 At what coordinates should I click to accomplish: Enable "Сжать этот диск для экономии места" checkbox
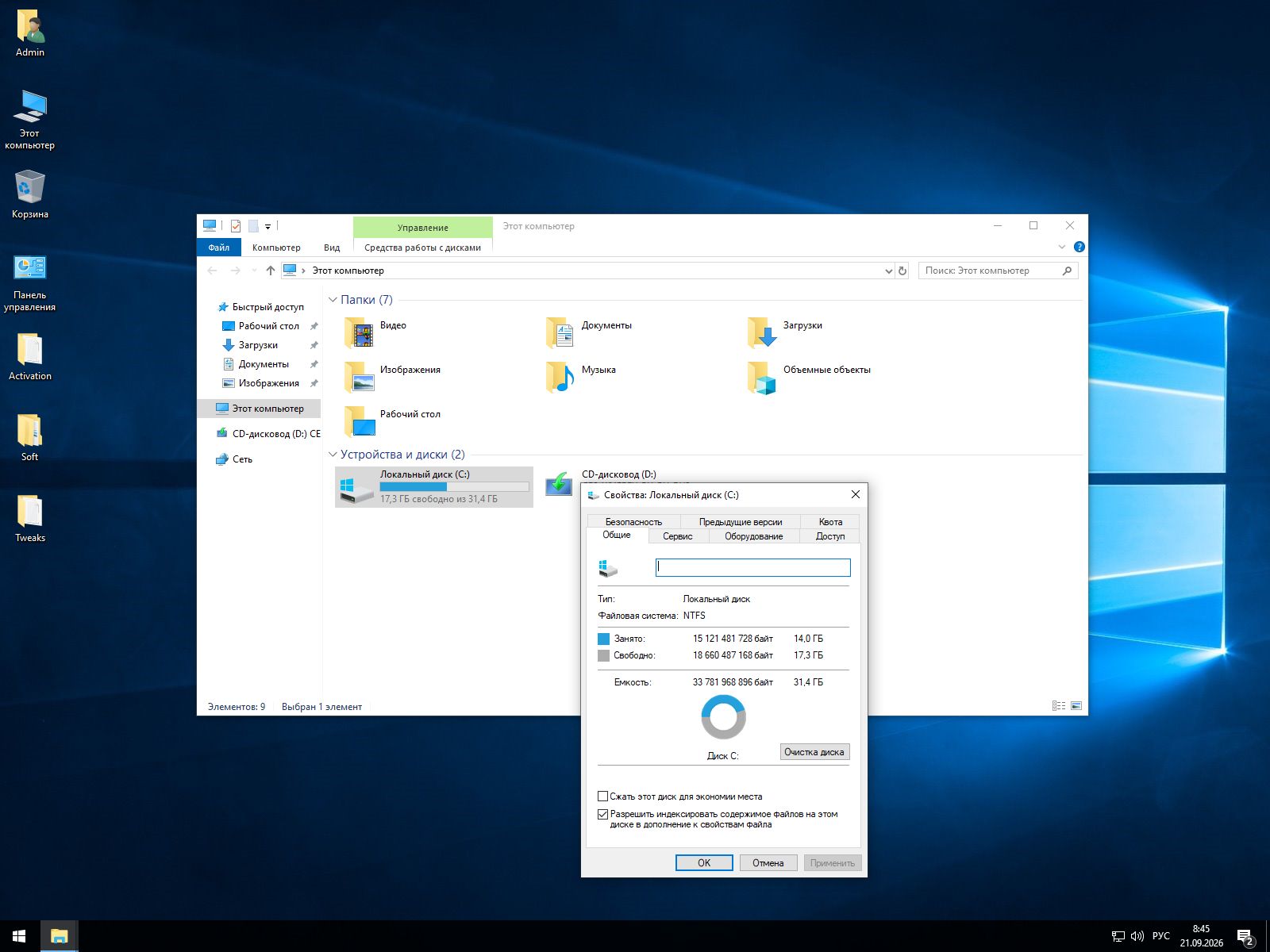[x=603, y=797]
